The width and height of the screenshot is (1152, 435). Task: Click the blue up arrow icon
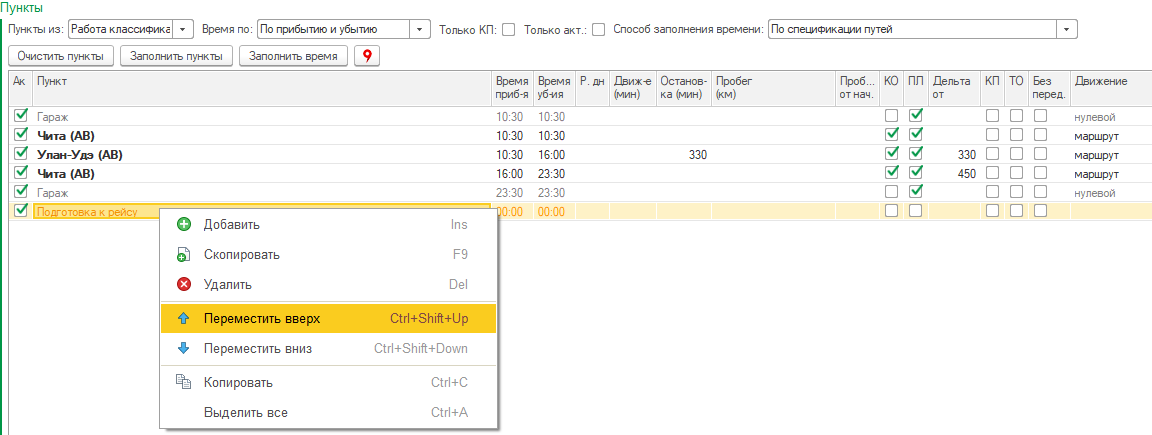pyautogui.click(x=183, y=319)
